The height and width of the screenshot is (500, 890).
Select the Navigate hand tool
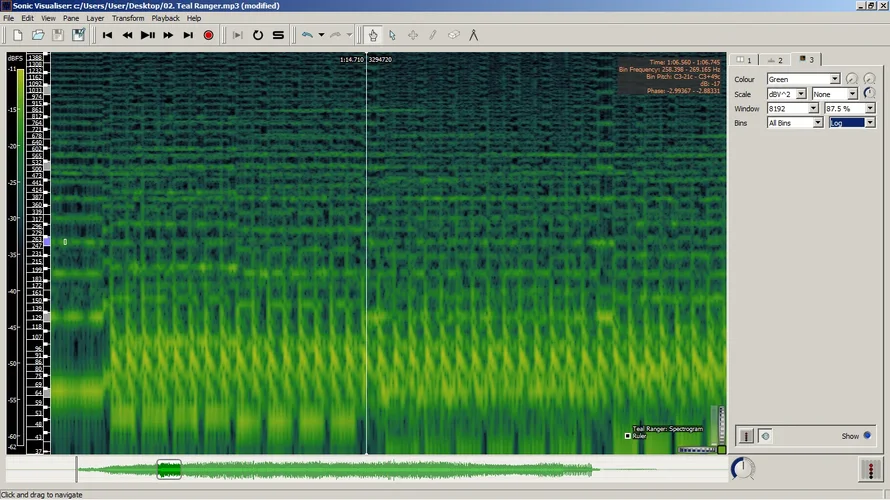click(x=372, y=35)
